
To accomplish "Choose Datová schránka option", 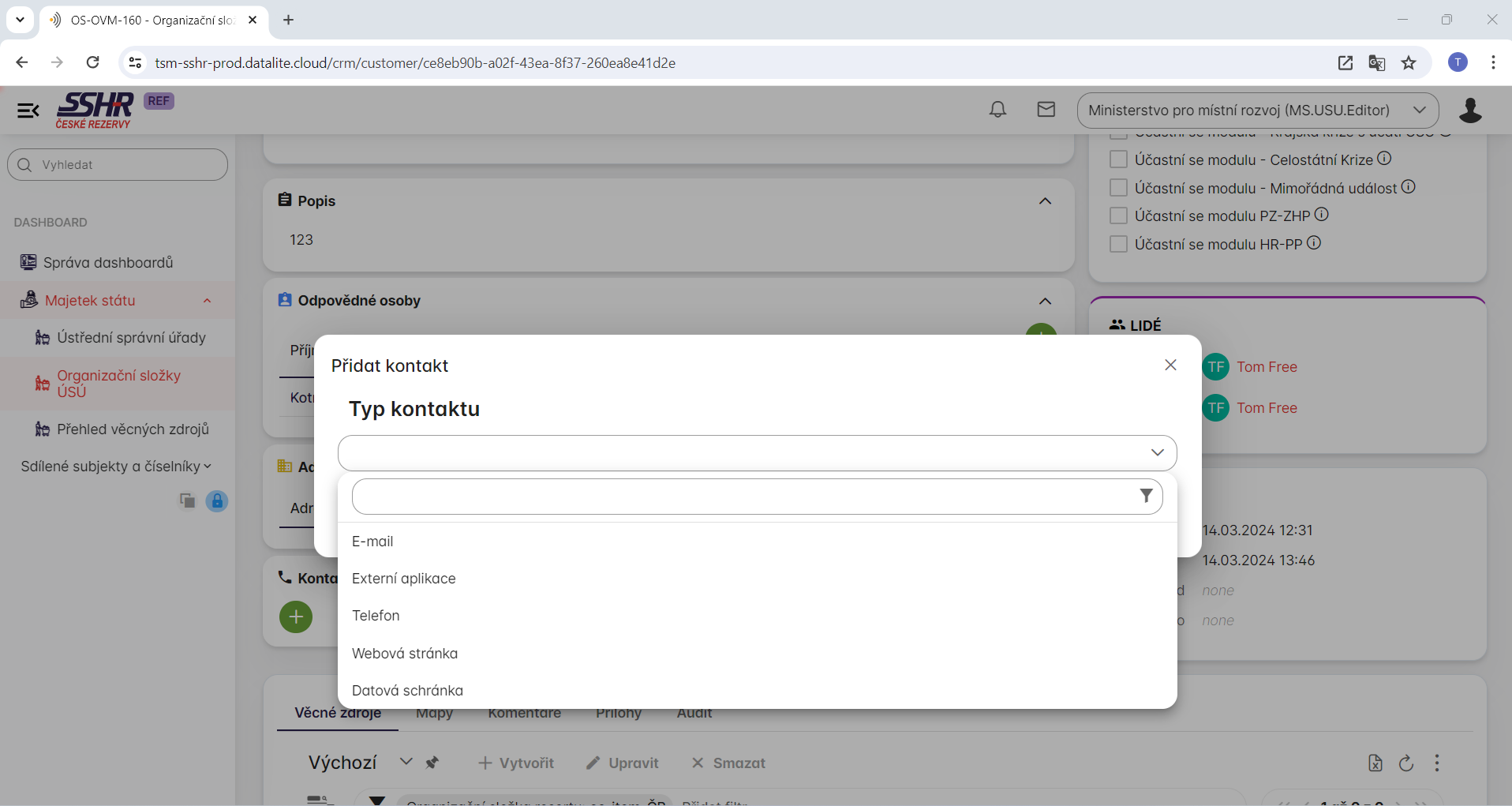I will [x=407, y=691].
